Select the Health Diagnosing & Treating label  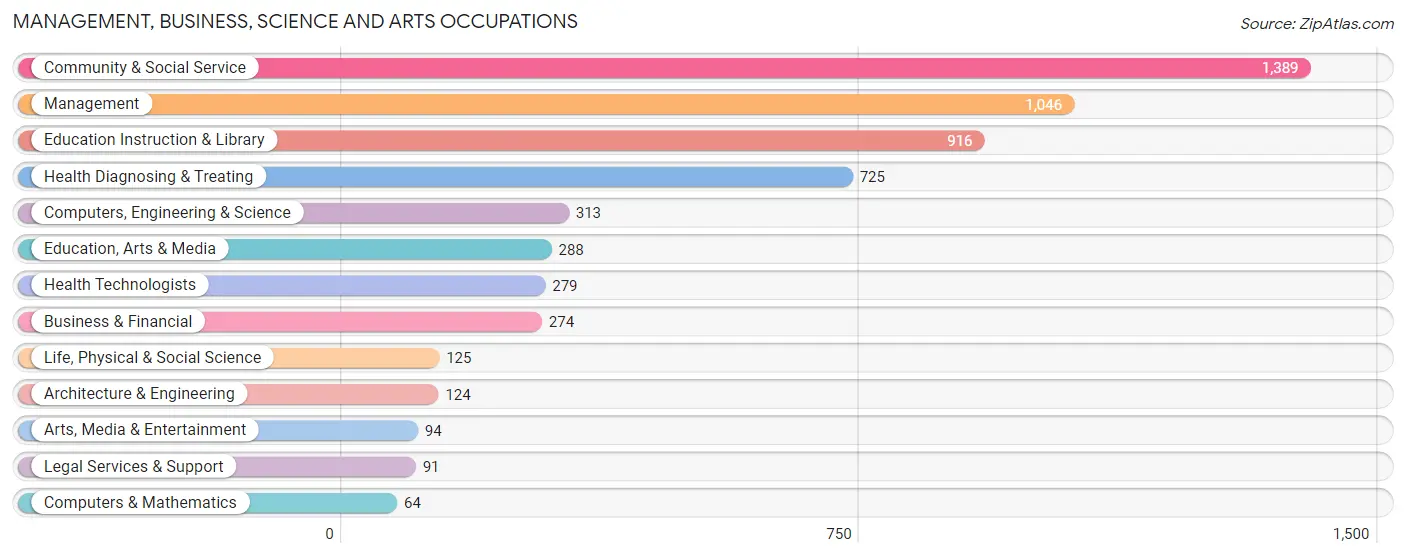149,177
